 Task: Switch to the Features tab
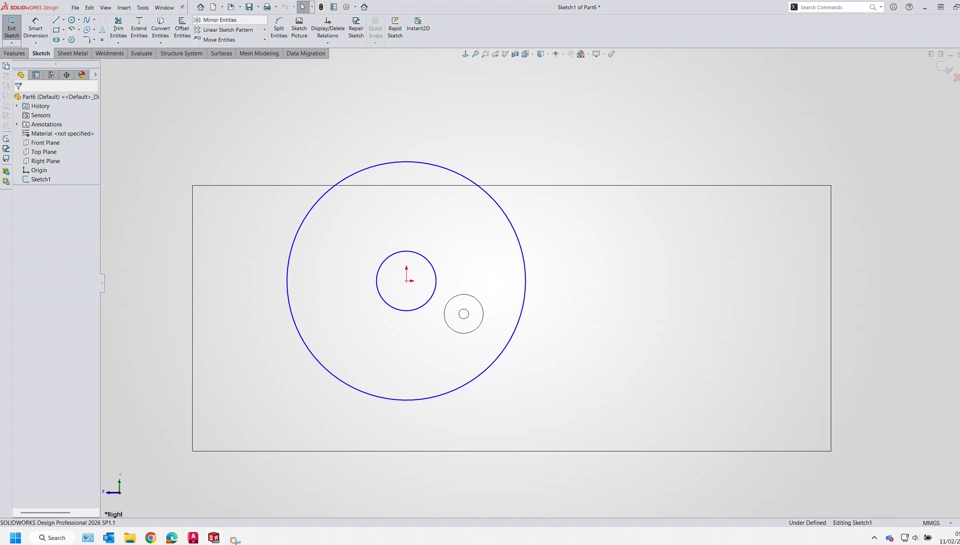pos(14,53)
